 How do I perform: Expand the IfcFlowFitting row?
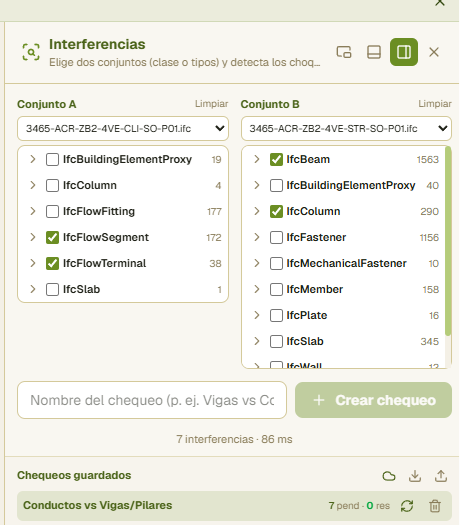click(x=32, y=211)
